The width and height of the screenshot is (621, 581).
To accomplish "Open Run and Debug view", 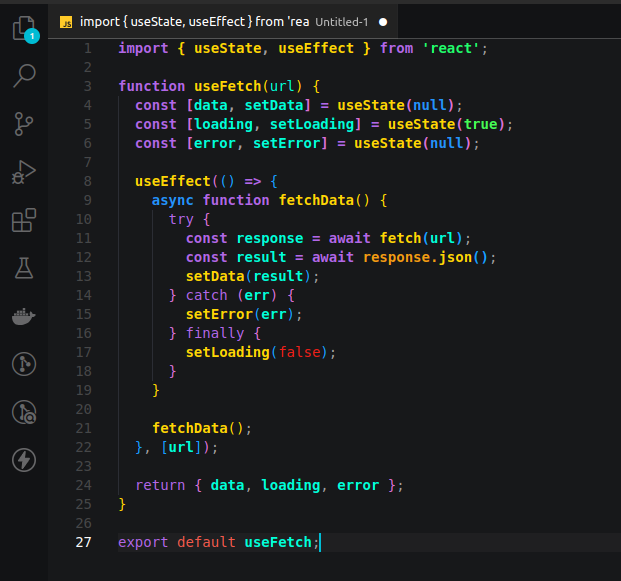I will [x=24, y=172].
